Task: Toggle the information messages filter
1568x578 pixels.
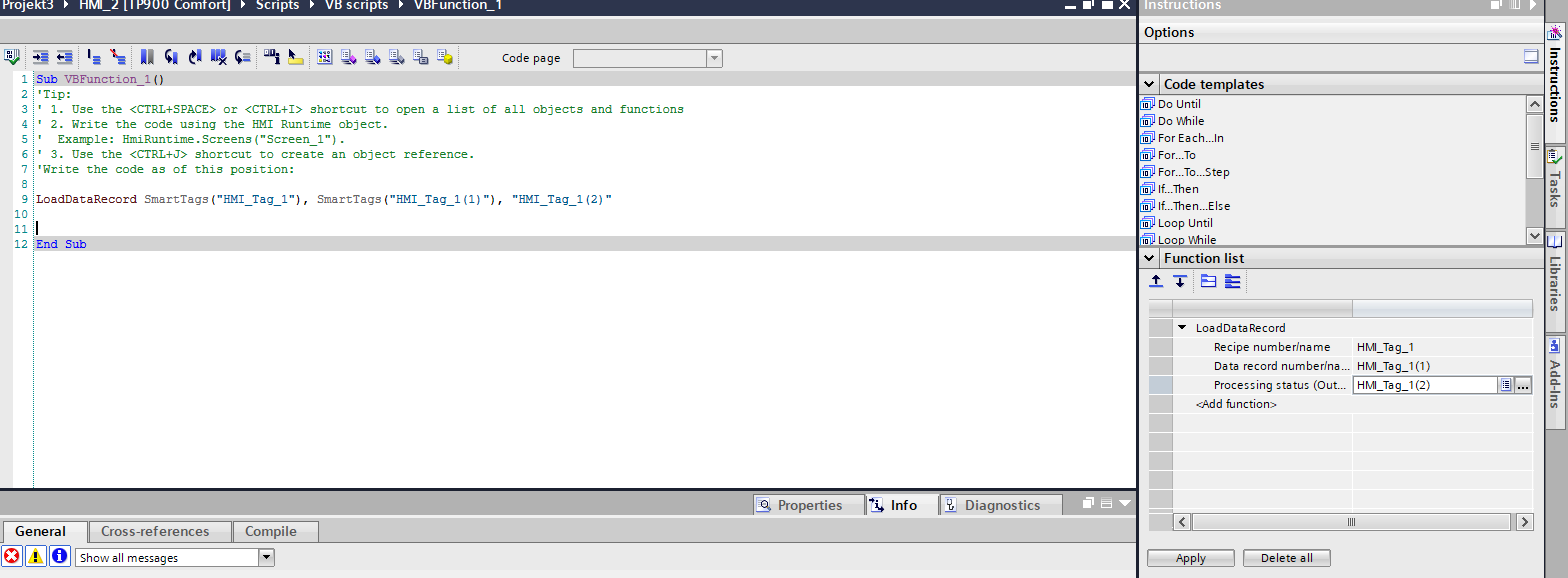Action: click(59, 557)
